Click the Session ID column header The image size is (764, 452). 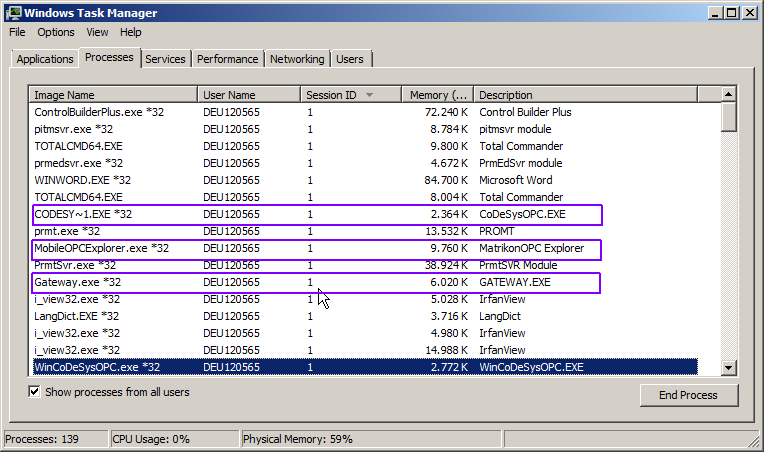[351, 94]
